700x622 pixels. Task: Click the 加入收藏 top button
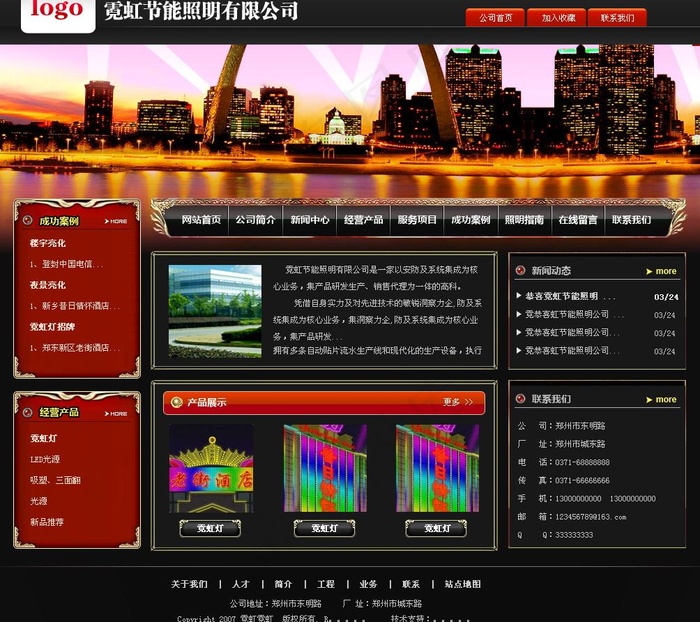pyautogui.click(x=557, y=18)
